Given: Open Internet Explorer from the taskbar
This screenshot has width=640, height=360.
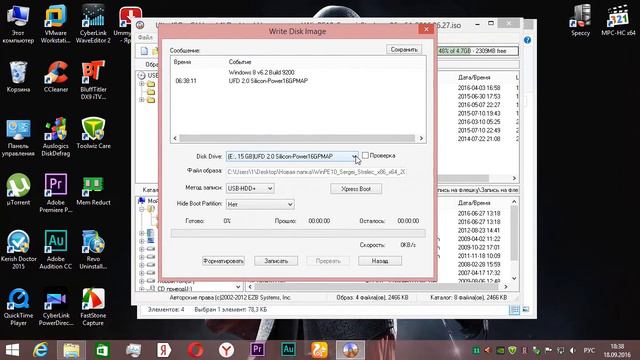Looking at the screenshot, I should (40, 350).
